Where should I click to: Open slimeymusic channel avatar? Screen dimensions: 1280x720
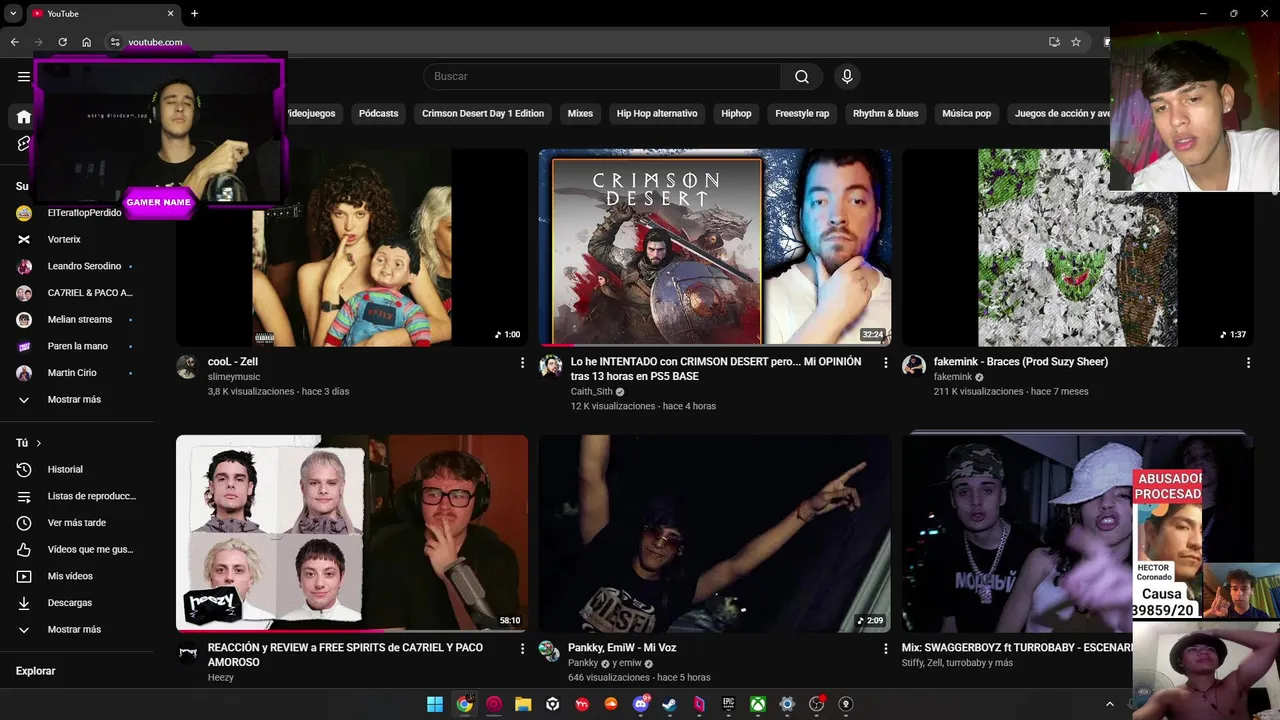[187, 366]
